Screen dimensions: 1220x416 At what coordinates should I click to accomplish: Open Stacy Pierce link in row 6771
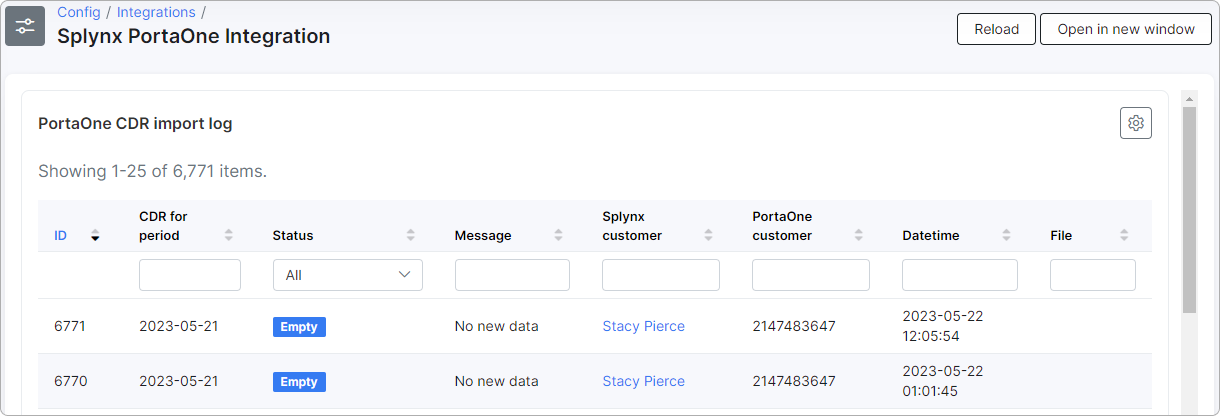point(643,326)
